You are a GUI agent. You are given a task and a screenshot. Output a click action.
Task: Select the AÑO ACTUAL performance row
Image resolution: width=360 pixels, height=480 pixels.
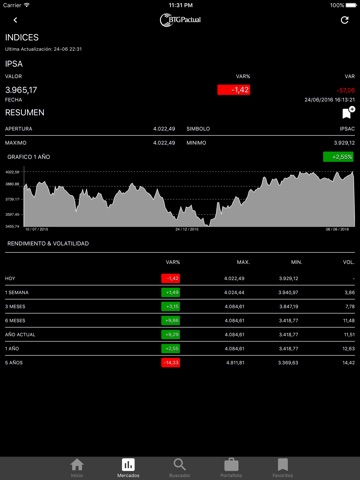180,334
